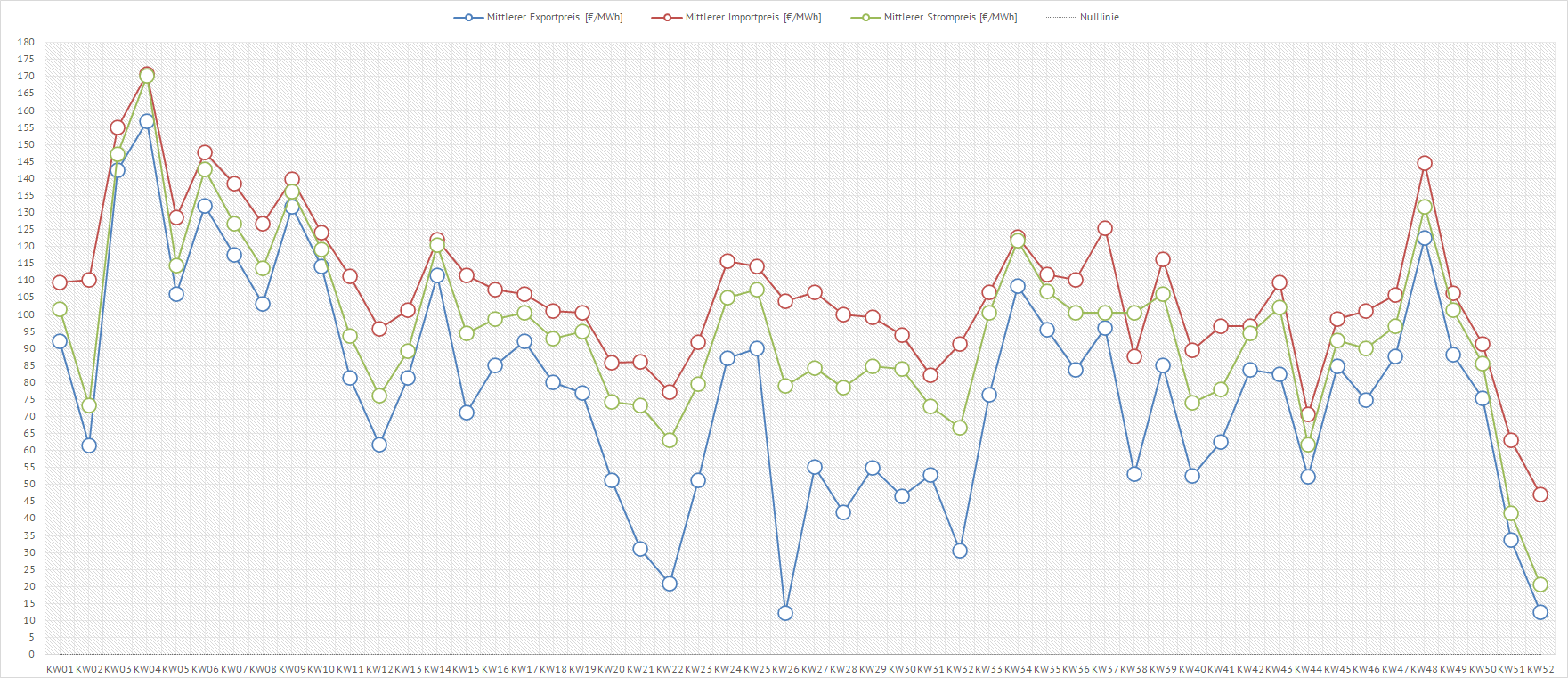Click the Nulllinie legend entry

click(x=1099, y=17)
